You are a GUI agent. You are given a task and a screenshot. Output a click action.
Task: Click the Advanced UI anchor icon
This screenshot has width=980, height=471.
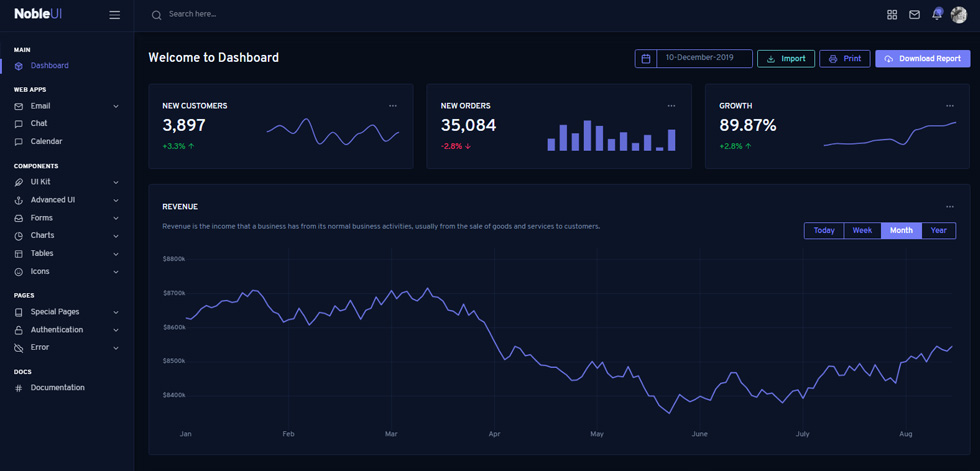click(x=19, y=201)
